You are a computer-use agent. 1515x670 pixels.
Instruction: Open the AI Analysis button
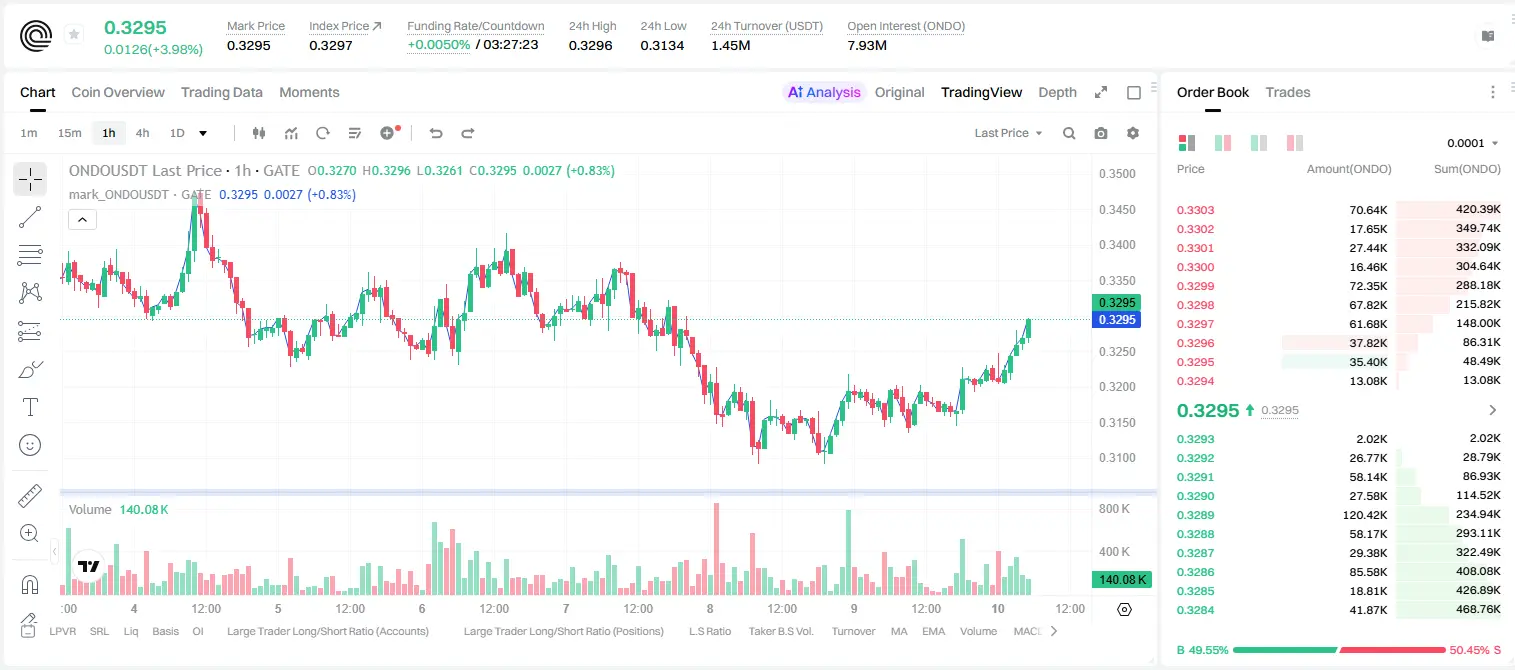(823, 92)
